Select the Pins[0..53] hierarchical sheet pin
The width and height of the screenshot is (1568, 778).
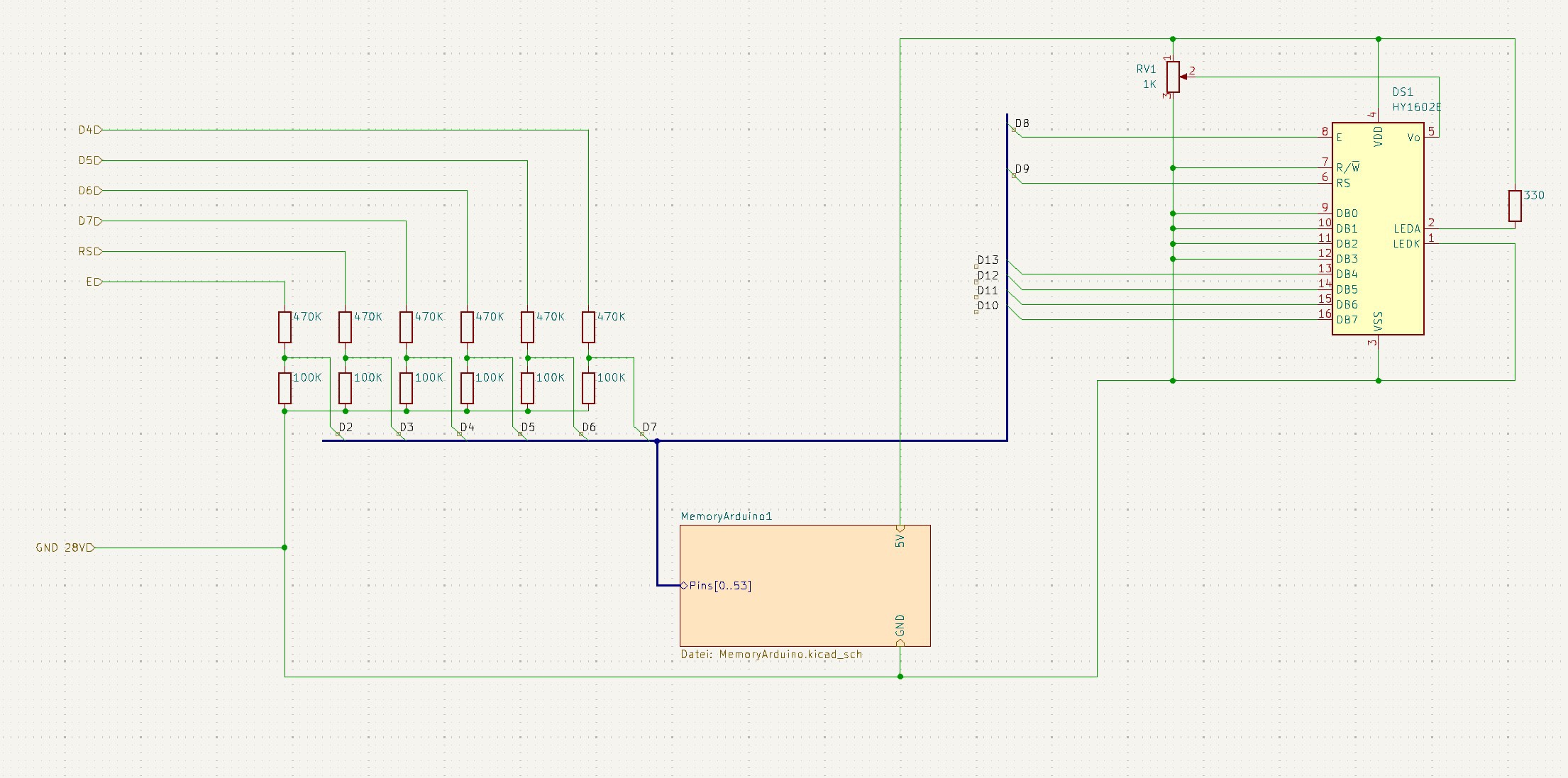(x=718, y=586)
